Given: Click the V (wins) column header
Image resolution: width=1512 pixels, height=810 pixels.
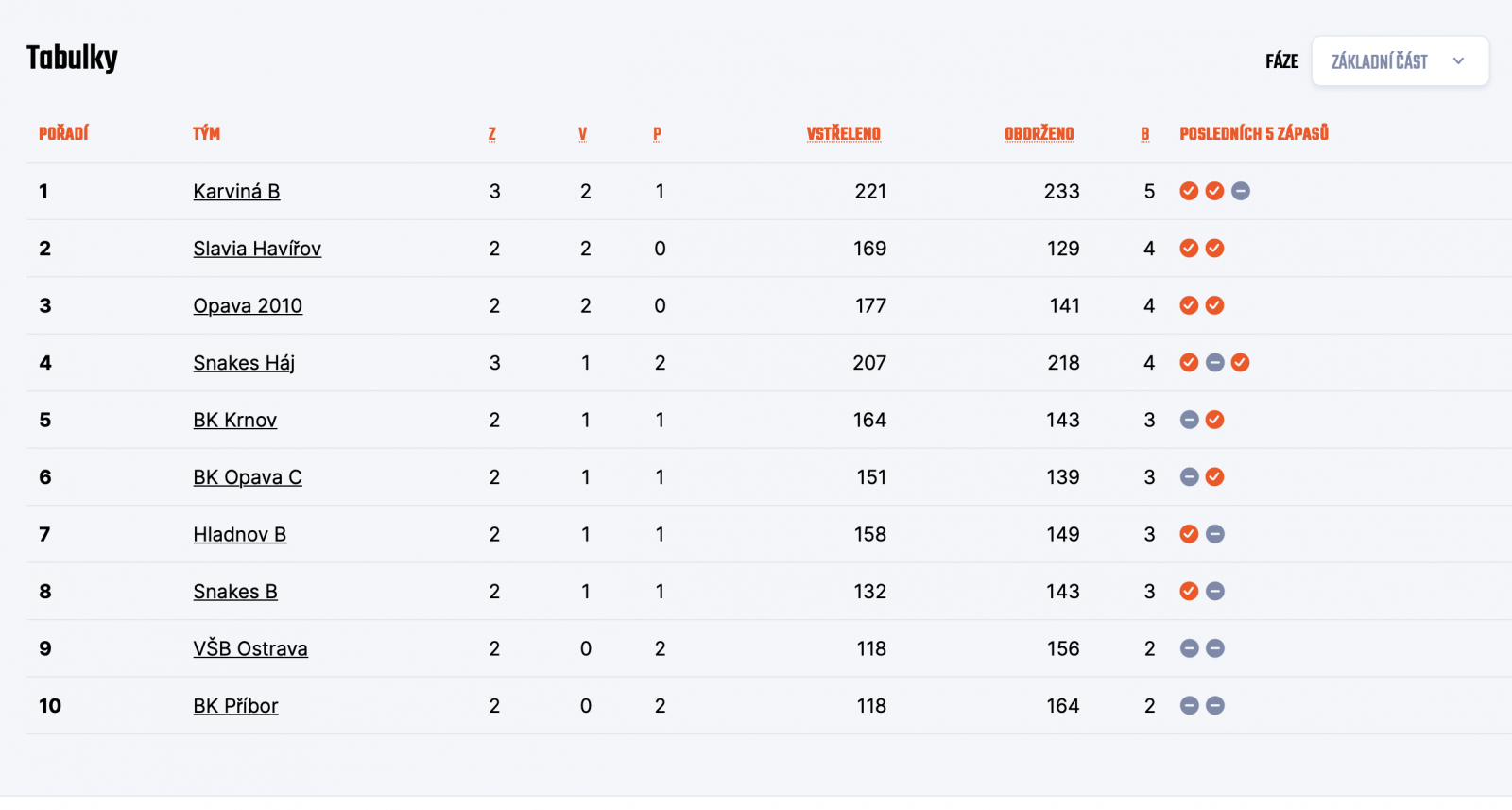Looking at the screenshot, I should (582, 134).
